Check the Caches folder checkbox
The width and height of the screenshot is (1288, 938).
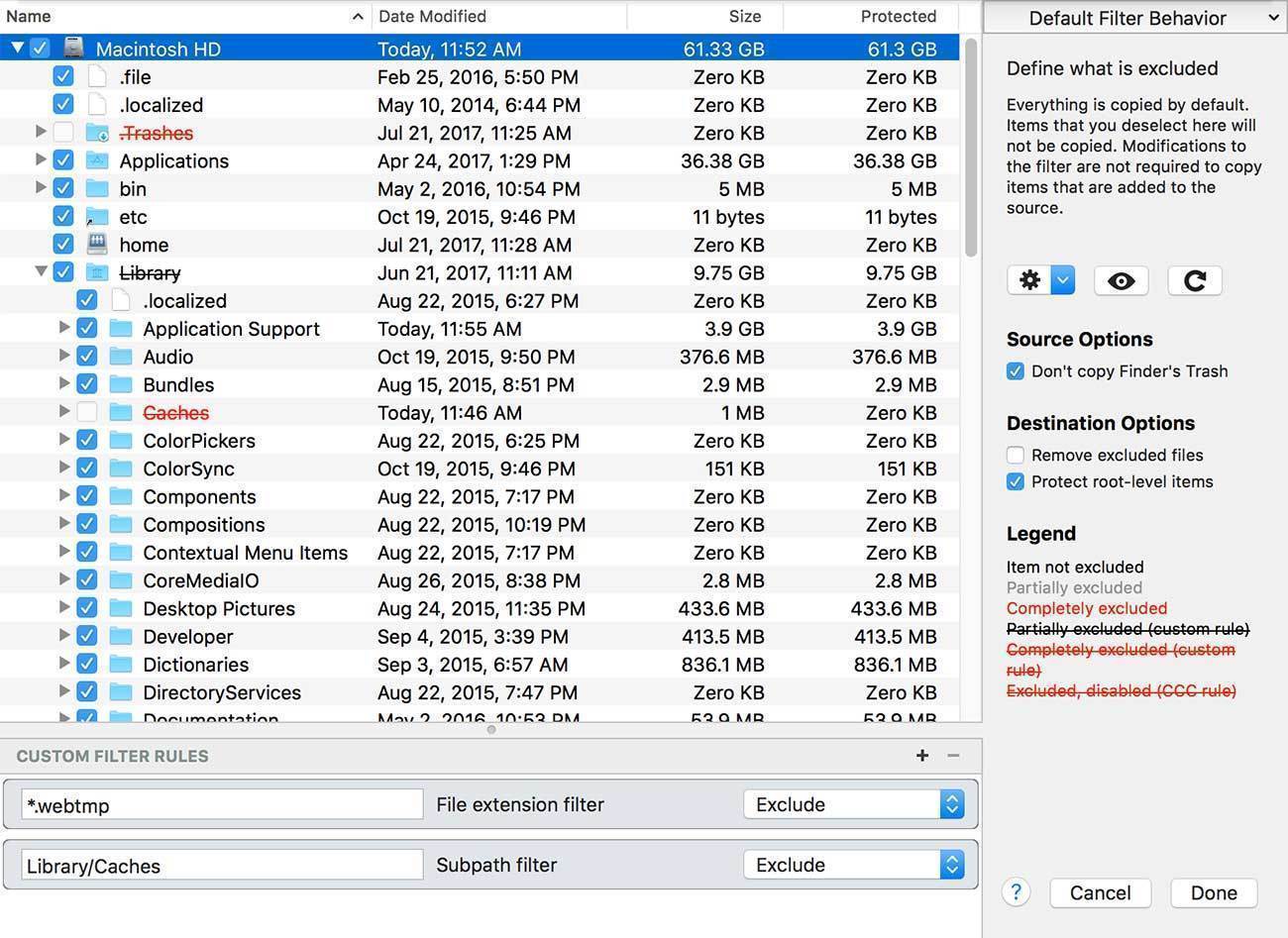point(87,412)
